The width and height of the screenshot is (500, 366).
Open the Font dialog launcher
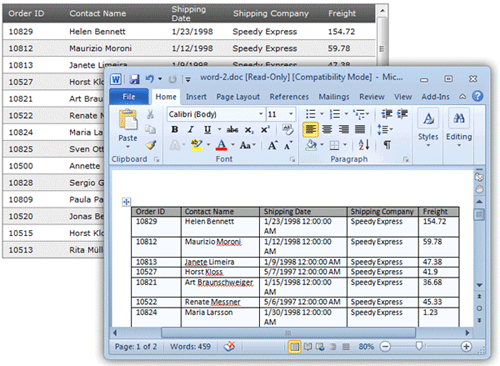292,160
